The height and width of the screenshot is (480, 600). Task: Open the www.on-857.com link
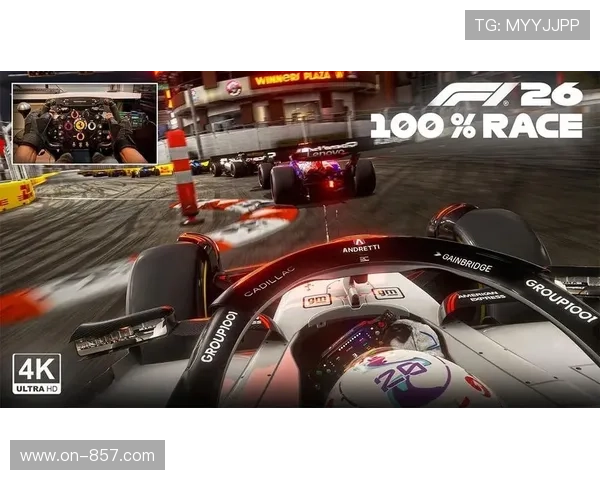click(87, 456)
